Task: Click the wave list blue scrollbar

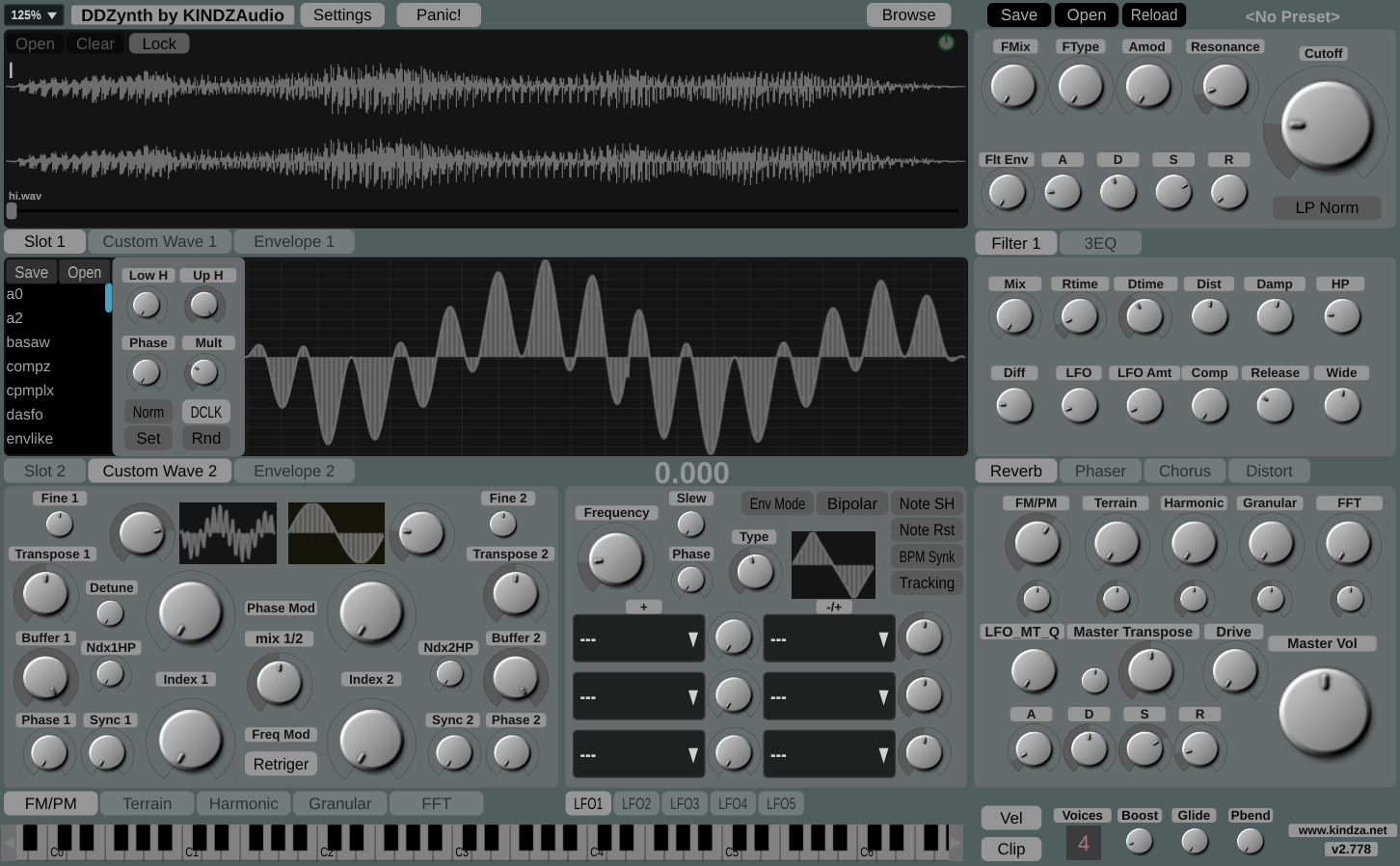Action: [x=108, y=298]
